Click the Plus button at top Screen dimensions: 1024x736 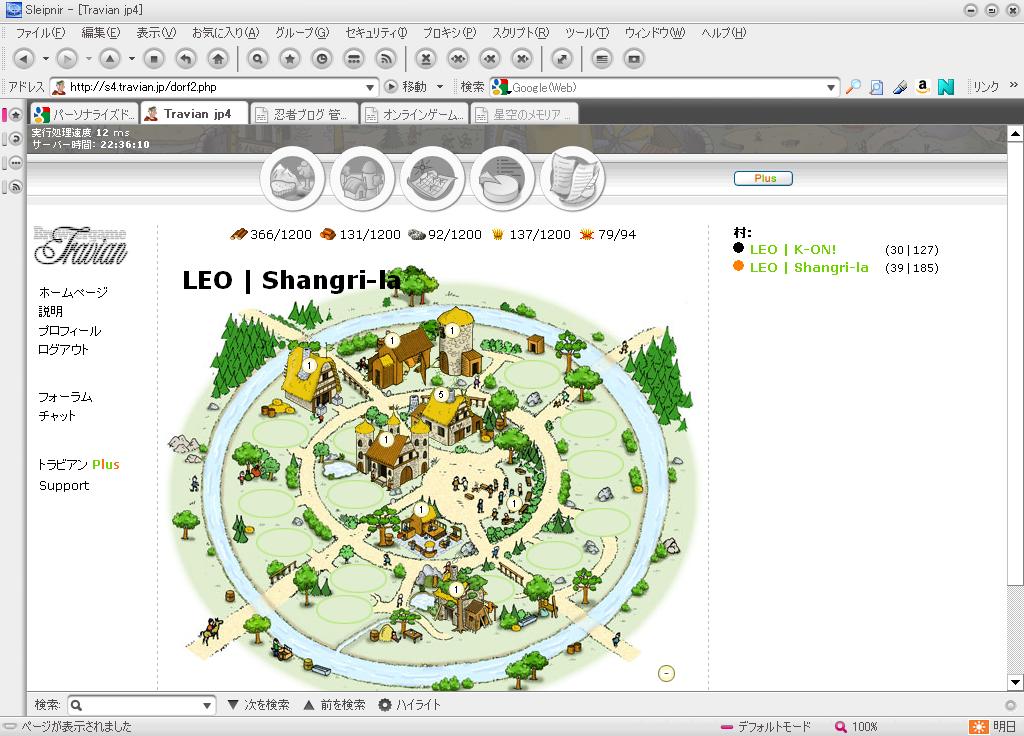click(763, 178)
